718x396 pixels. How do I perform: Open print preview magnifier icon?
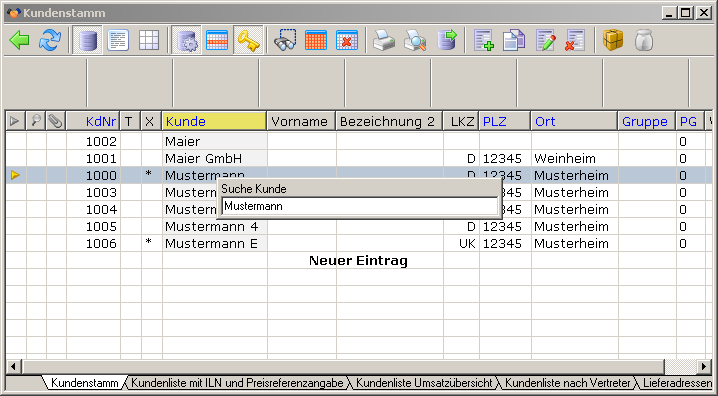415,40
